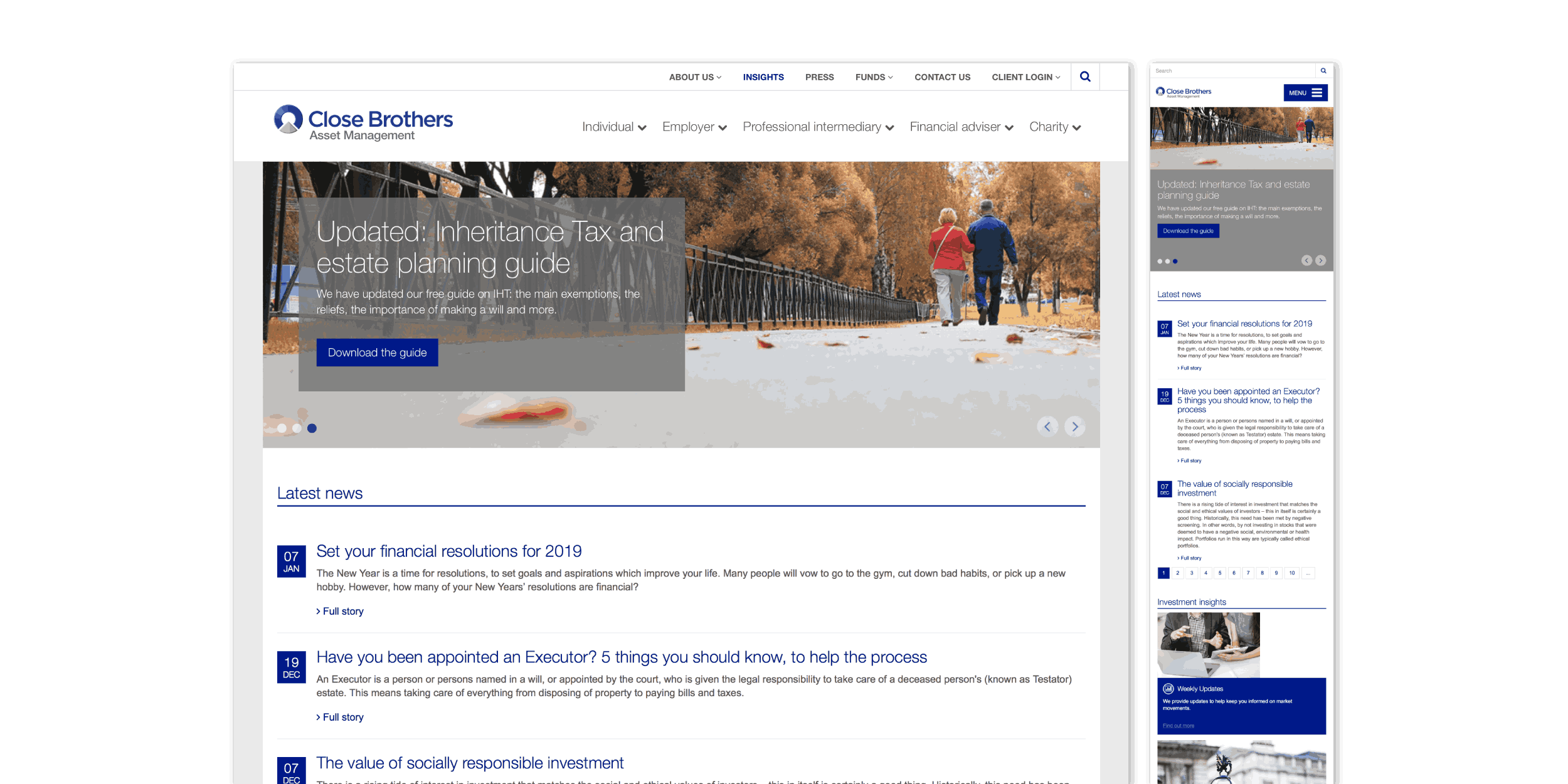Go to page 3 in mobile pagination

pos(1192,573)
